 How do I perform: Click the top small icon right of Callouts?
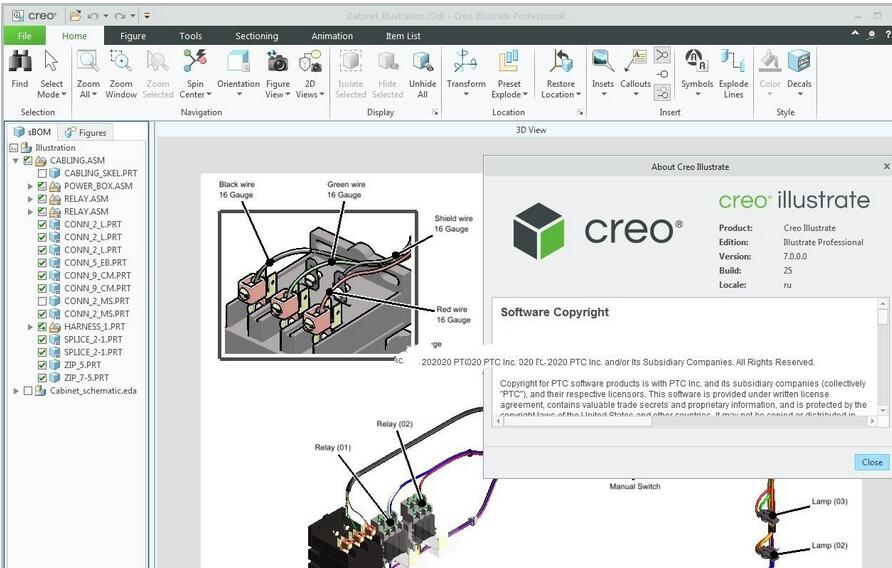click(x=662, y=55)
